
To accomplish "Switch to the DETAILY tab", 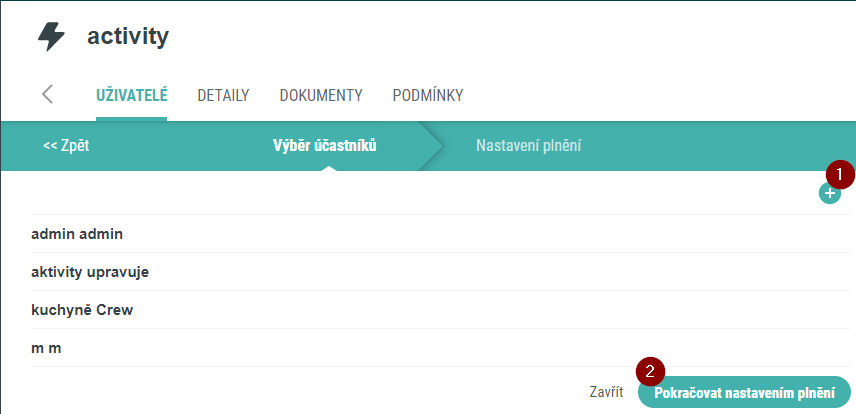I will [223, 96].
